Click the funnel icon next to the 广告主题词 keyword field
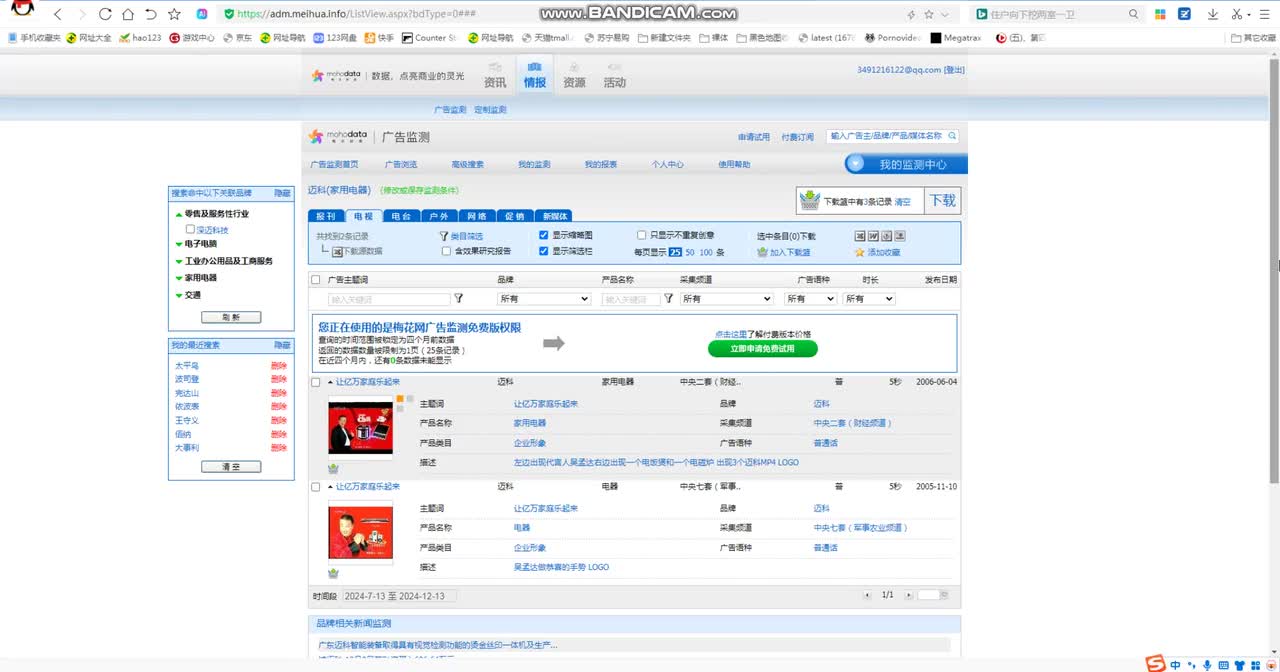The image size is (1280, 672). (x=459, y=298)
